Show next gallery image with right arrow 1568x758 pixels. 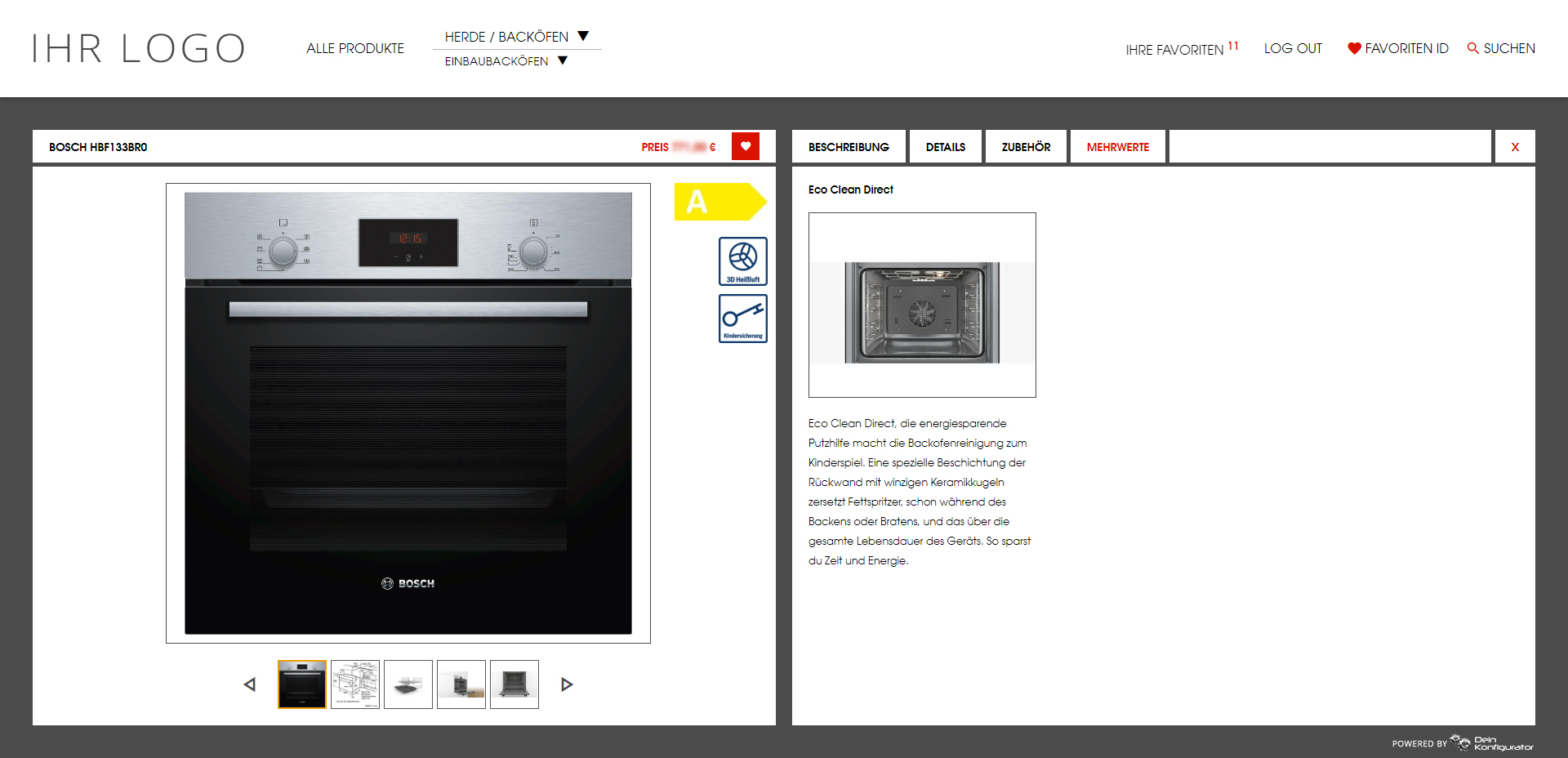567,684
